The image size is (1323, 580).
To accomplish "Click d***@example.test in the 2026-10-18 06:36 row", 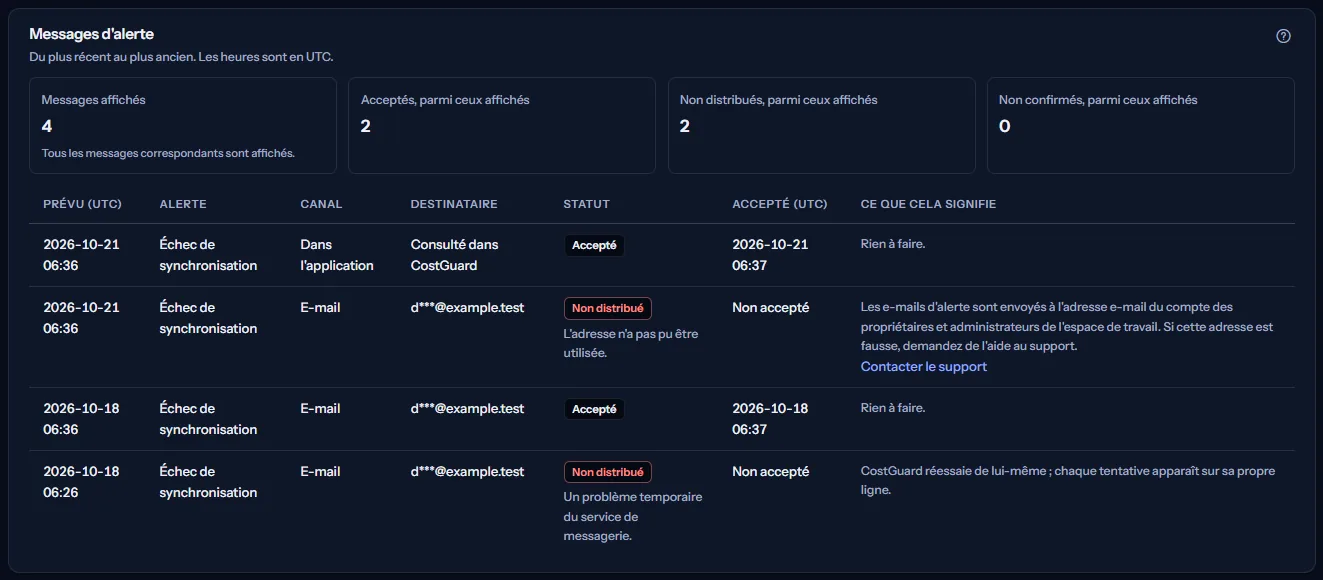I will coord(467,408).
